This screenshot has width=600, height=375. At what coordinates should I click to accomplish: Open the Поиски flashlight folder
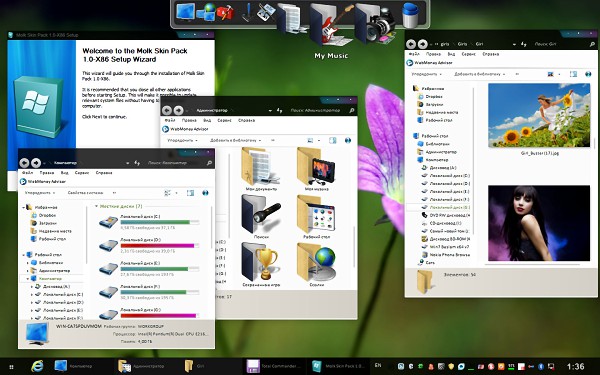pos(261,214)
